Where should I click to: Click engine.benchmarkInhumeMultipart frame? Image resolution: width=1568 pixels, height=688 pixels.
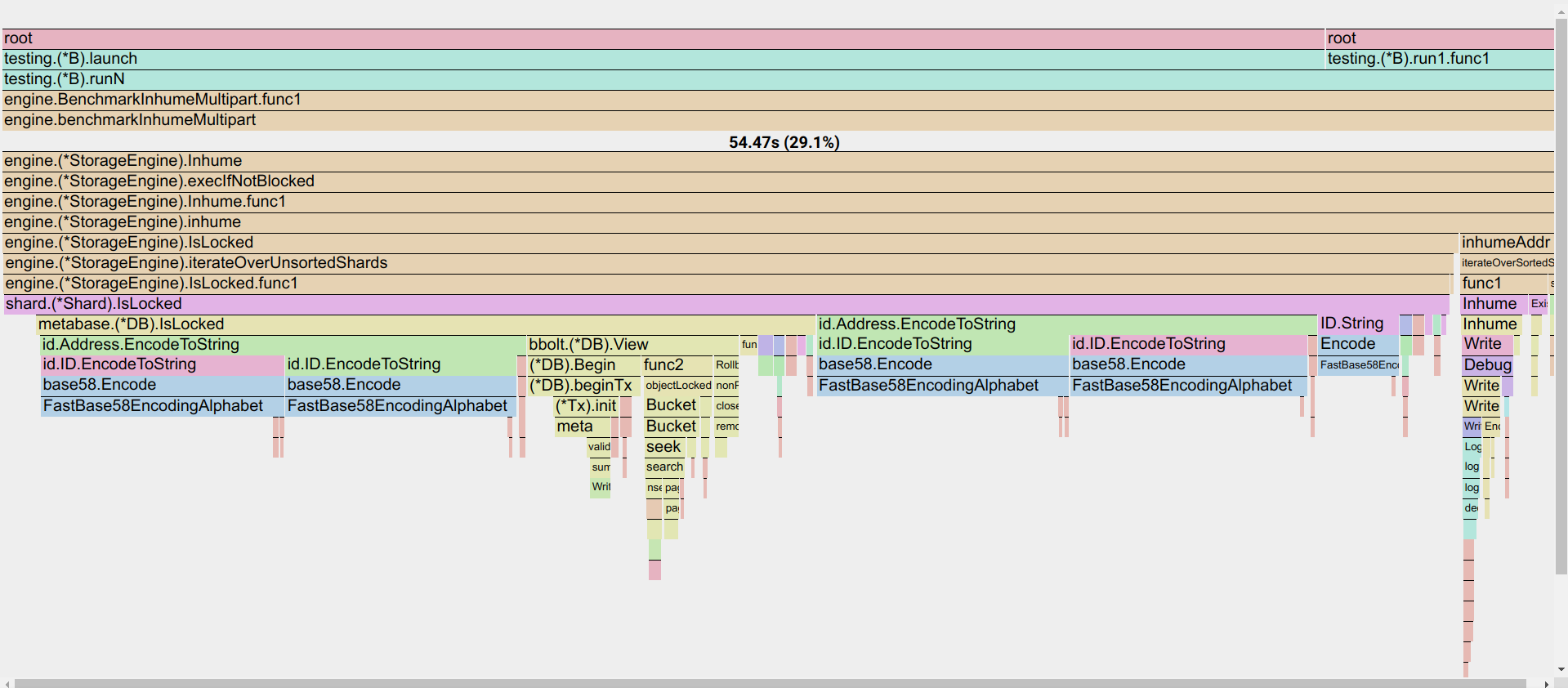778,120
